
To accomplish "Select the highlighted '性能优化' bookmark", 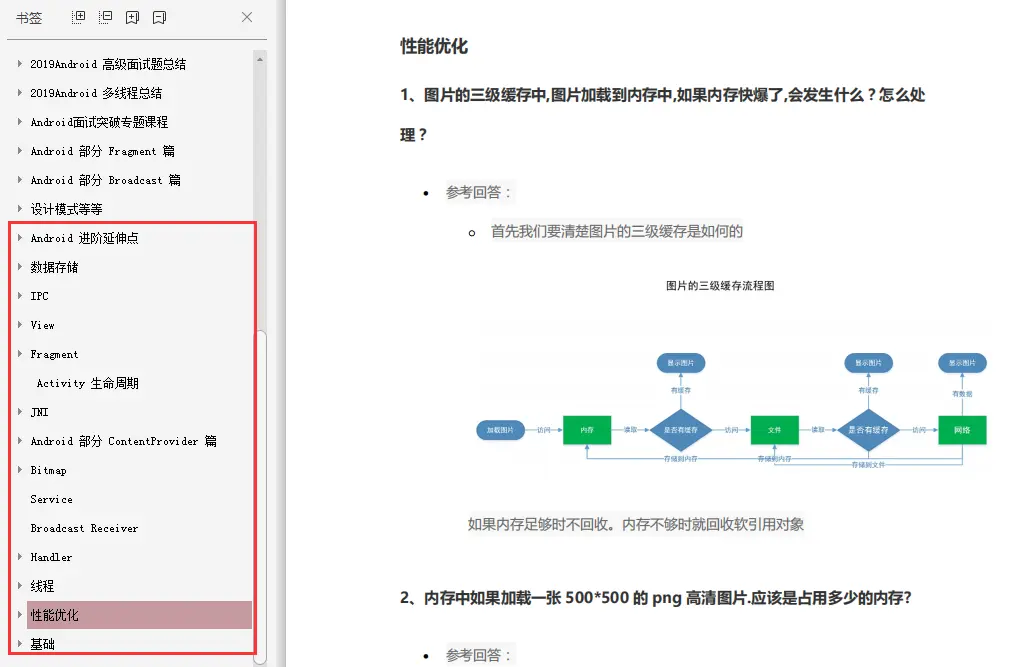I will click(x=53, y=615).
